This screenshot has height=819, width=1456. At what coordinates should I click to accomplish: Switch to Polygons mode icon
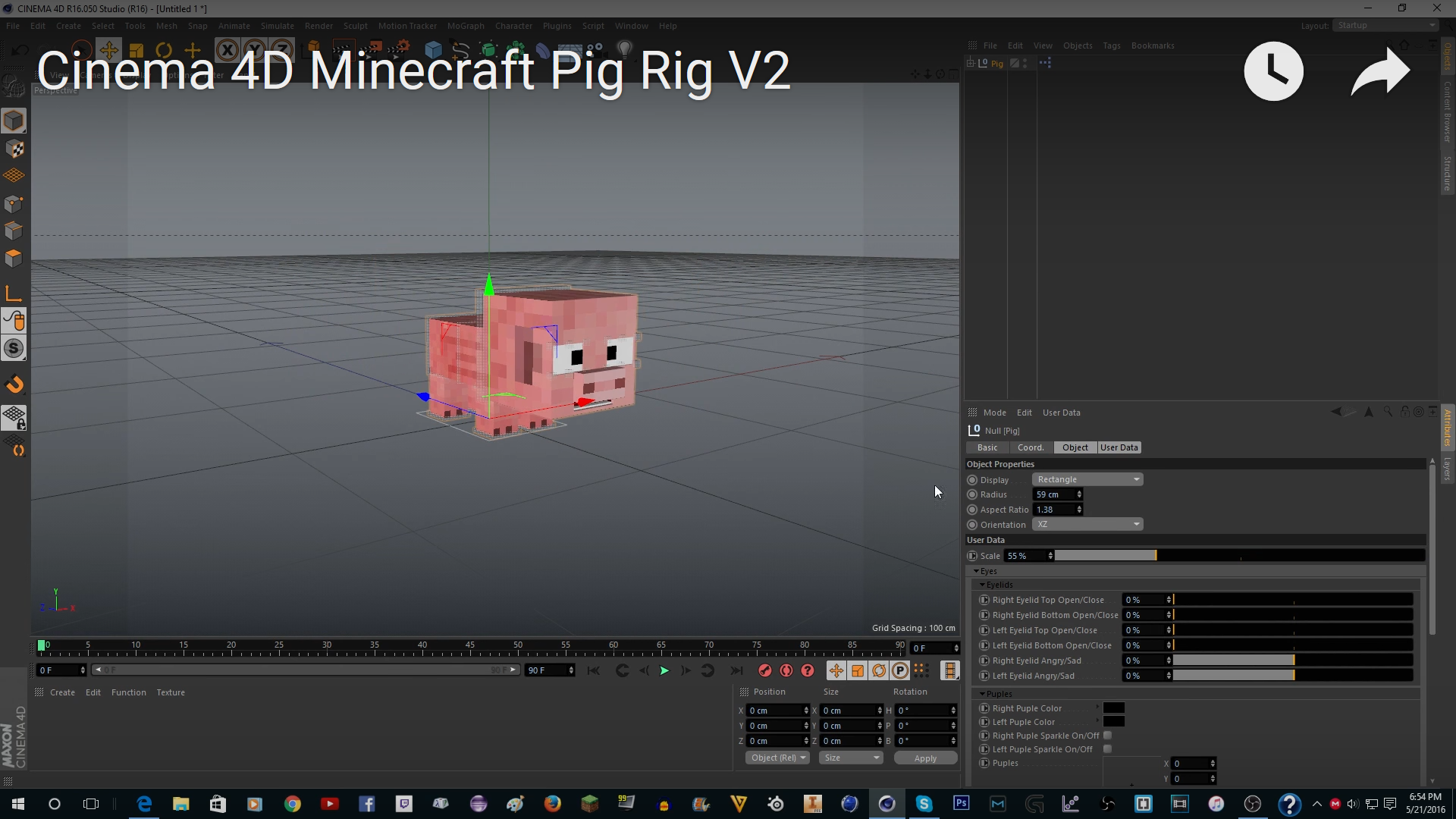pos(14,259)
